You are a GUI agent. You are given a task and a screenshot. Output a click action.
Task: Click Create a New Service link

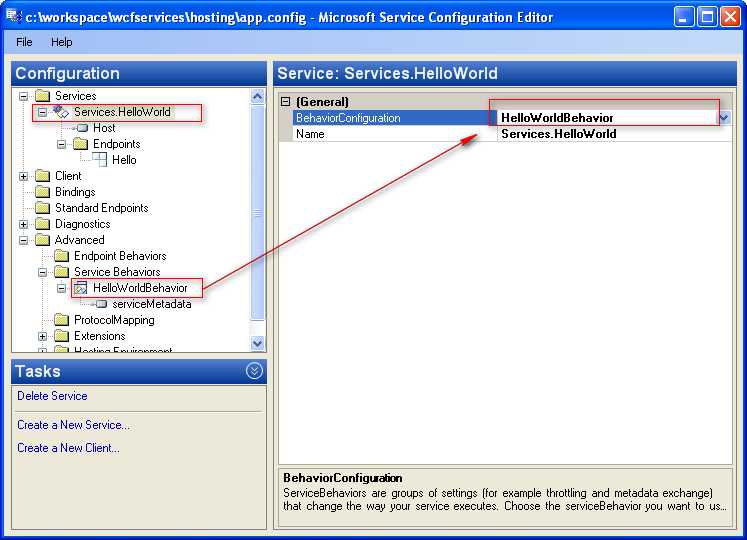point(73,425)
